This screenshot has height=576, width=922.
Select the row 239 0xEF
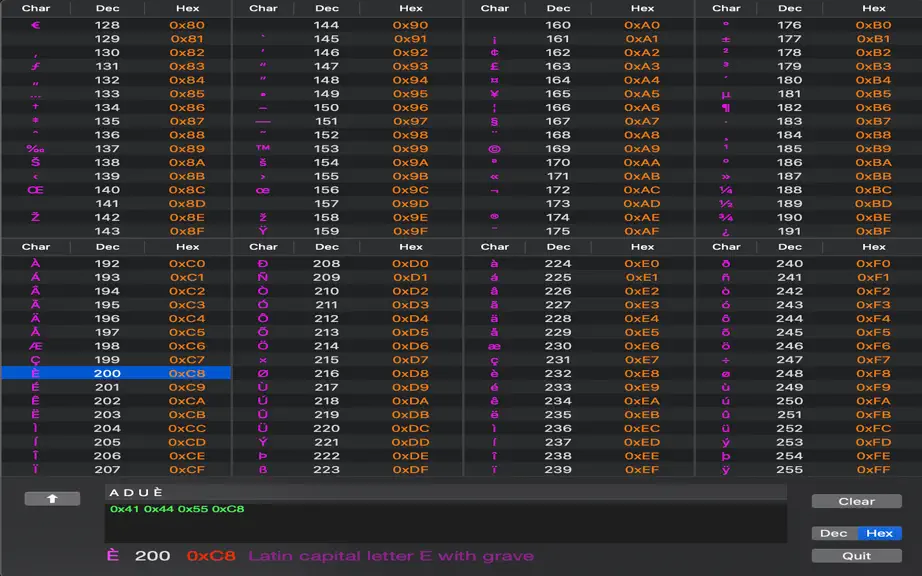pos(579,470)
